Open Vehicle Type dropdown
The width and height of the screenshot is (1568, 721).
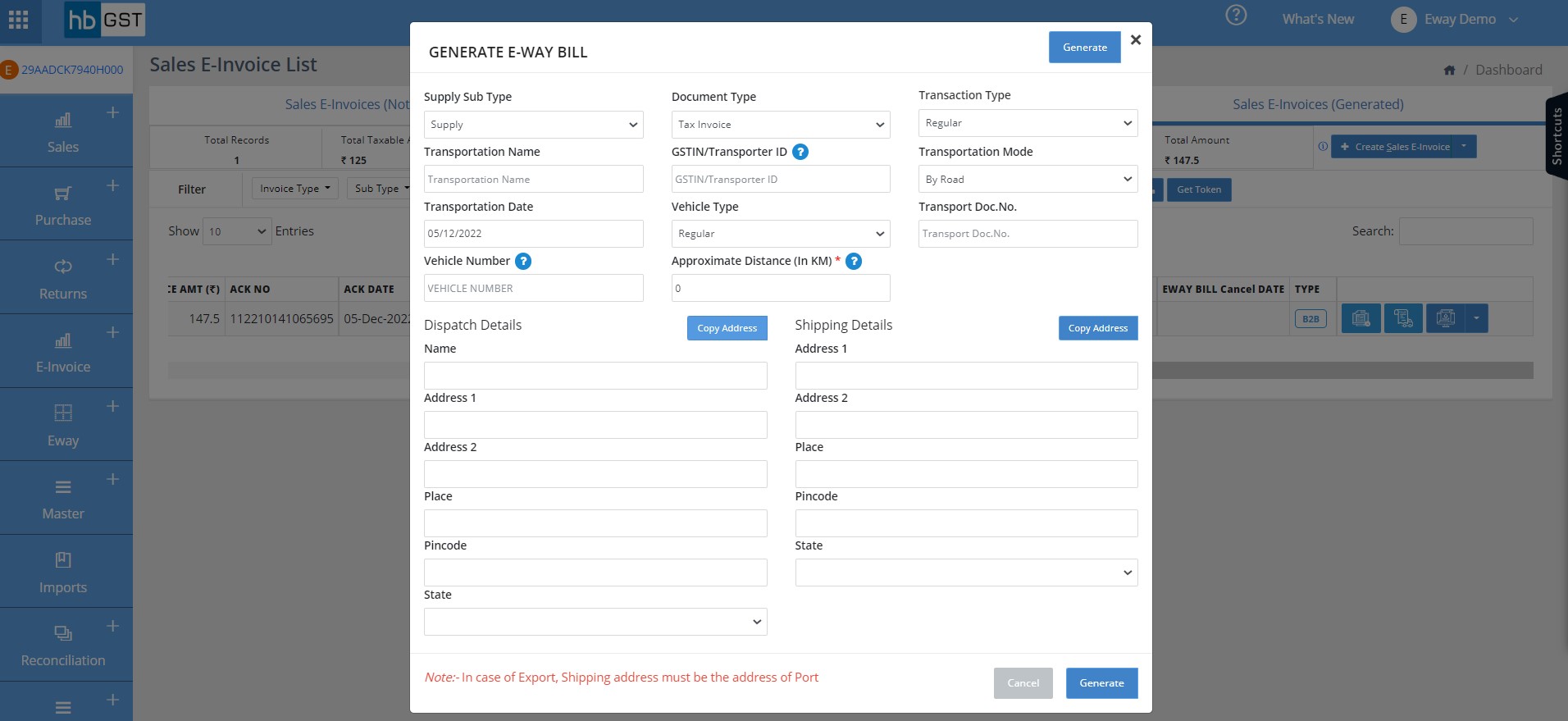(781, 234)
